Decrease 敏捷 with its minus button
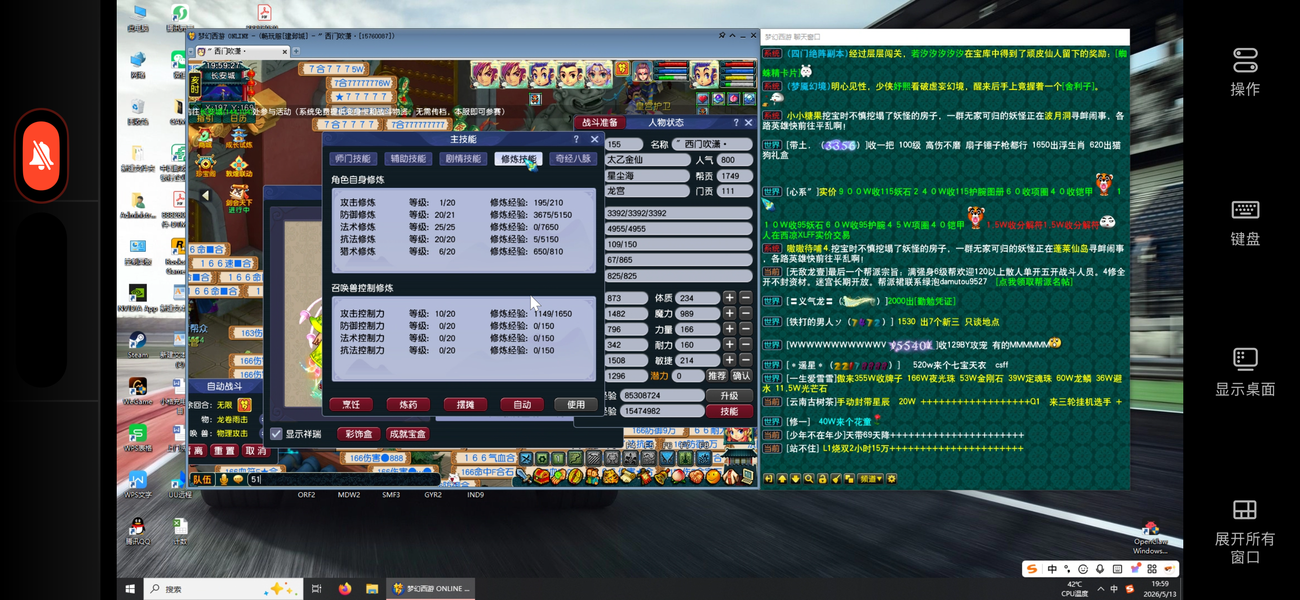 pos(746,360)
